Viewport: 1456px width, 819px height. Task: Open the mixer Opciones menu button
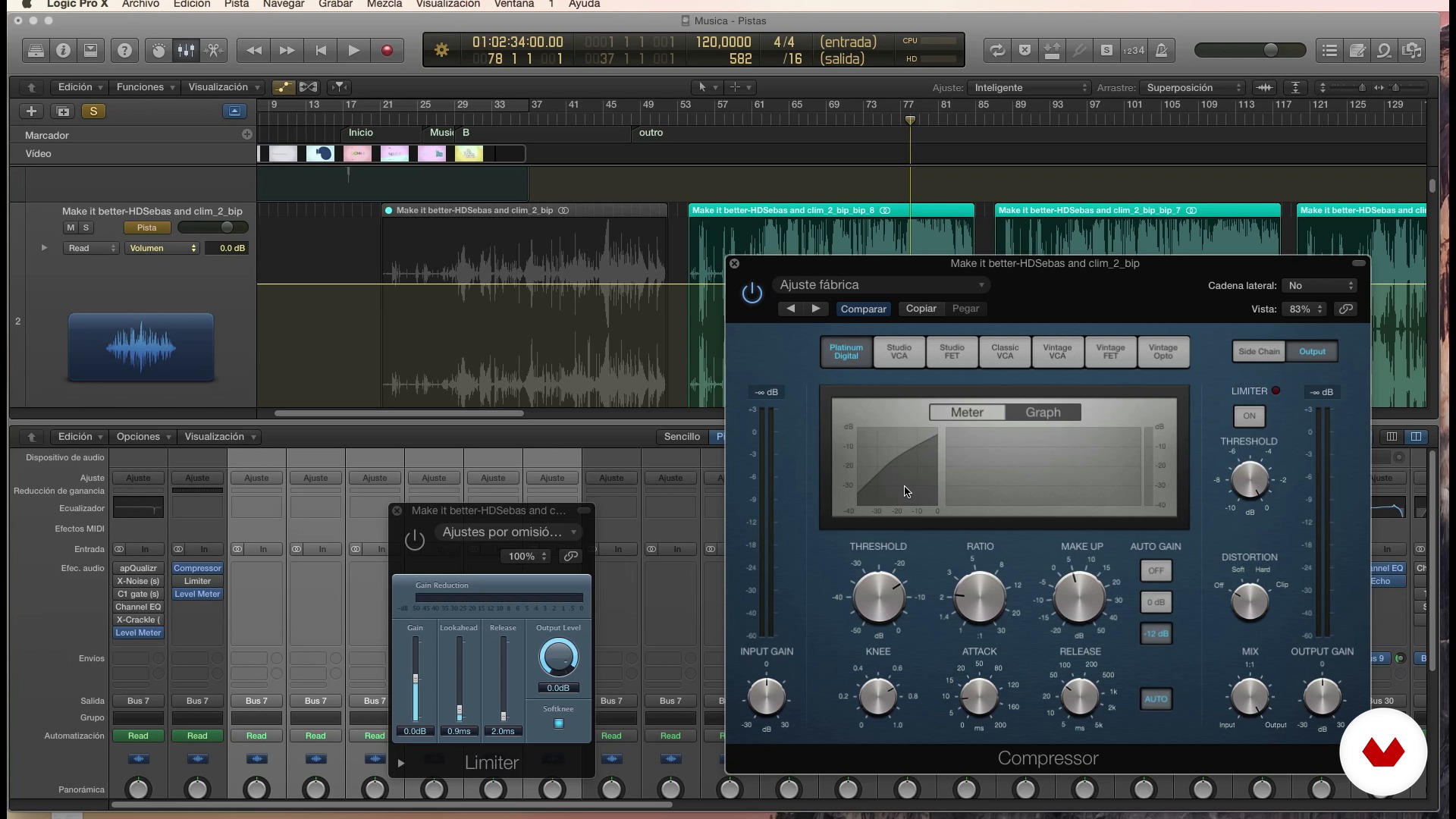(143, 437)
